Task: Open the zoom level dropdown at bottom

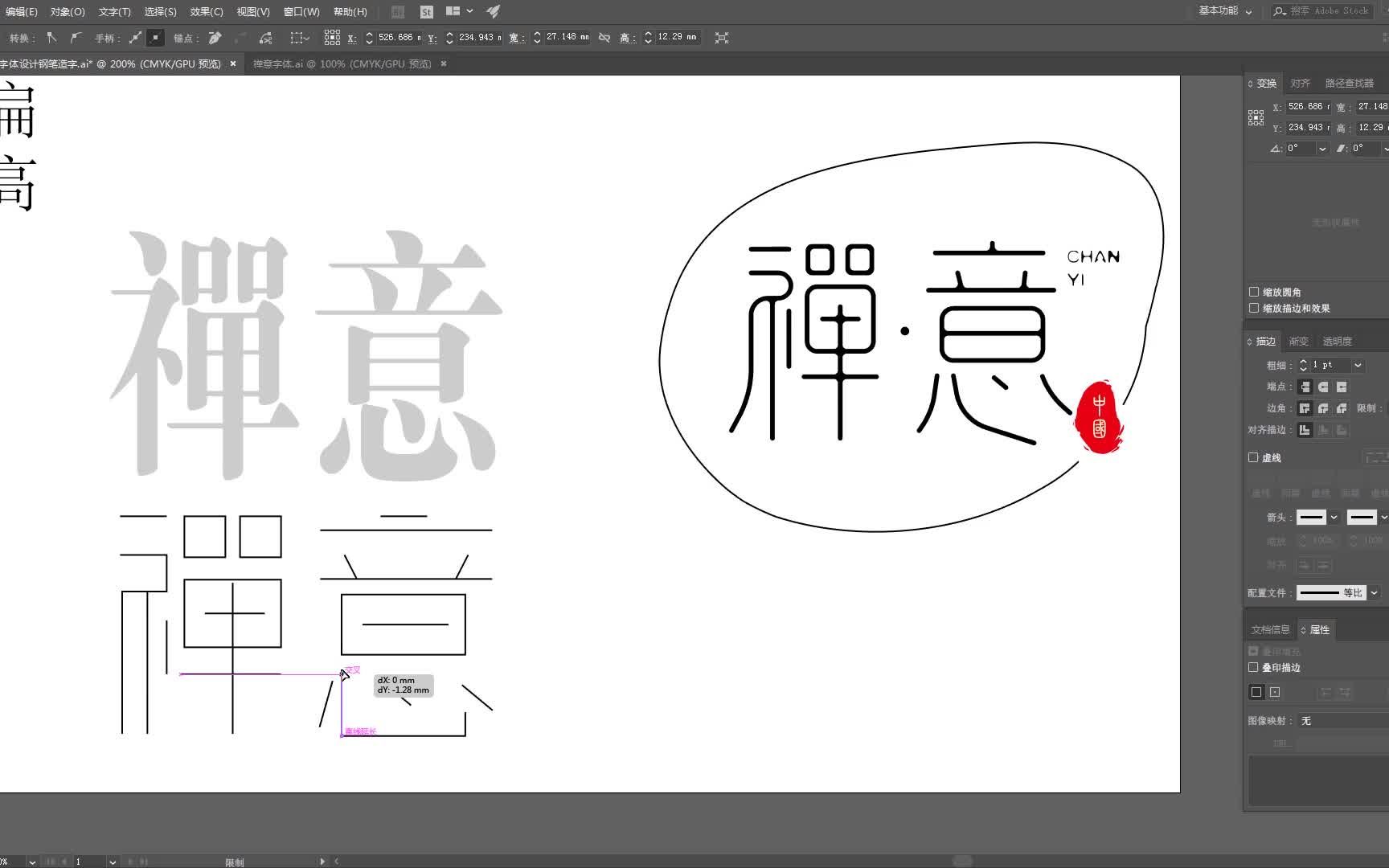Action: point(32,862)
